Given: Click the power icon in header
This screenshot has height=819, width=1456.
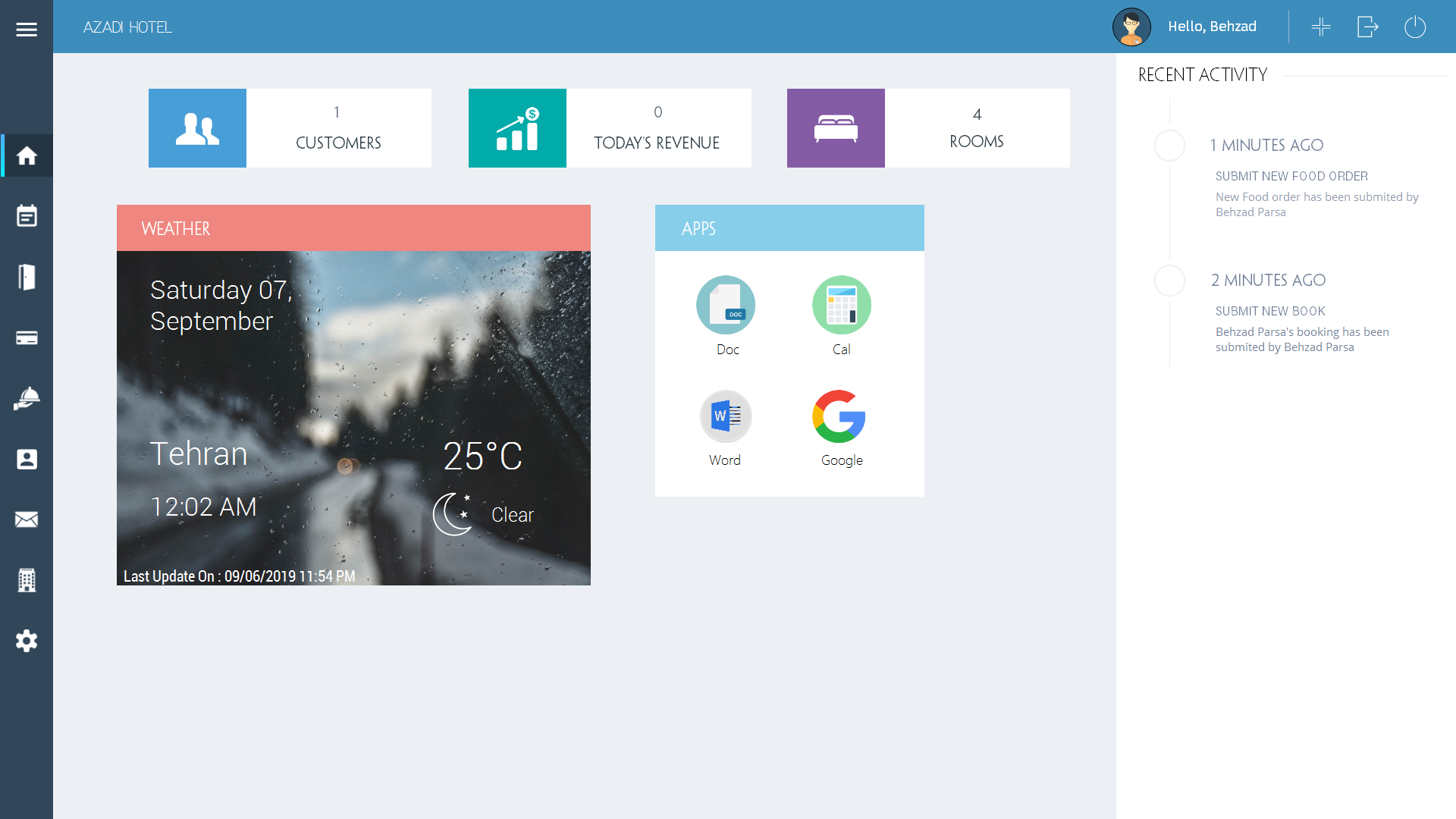Looking at the screenshot, I should 1414,27.
